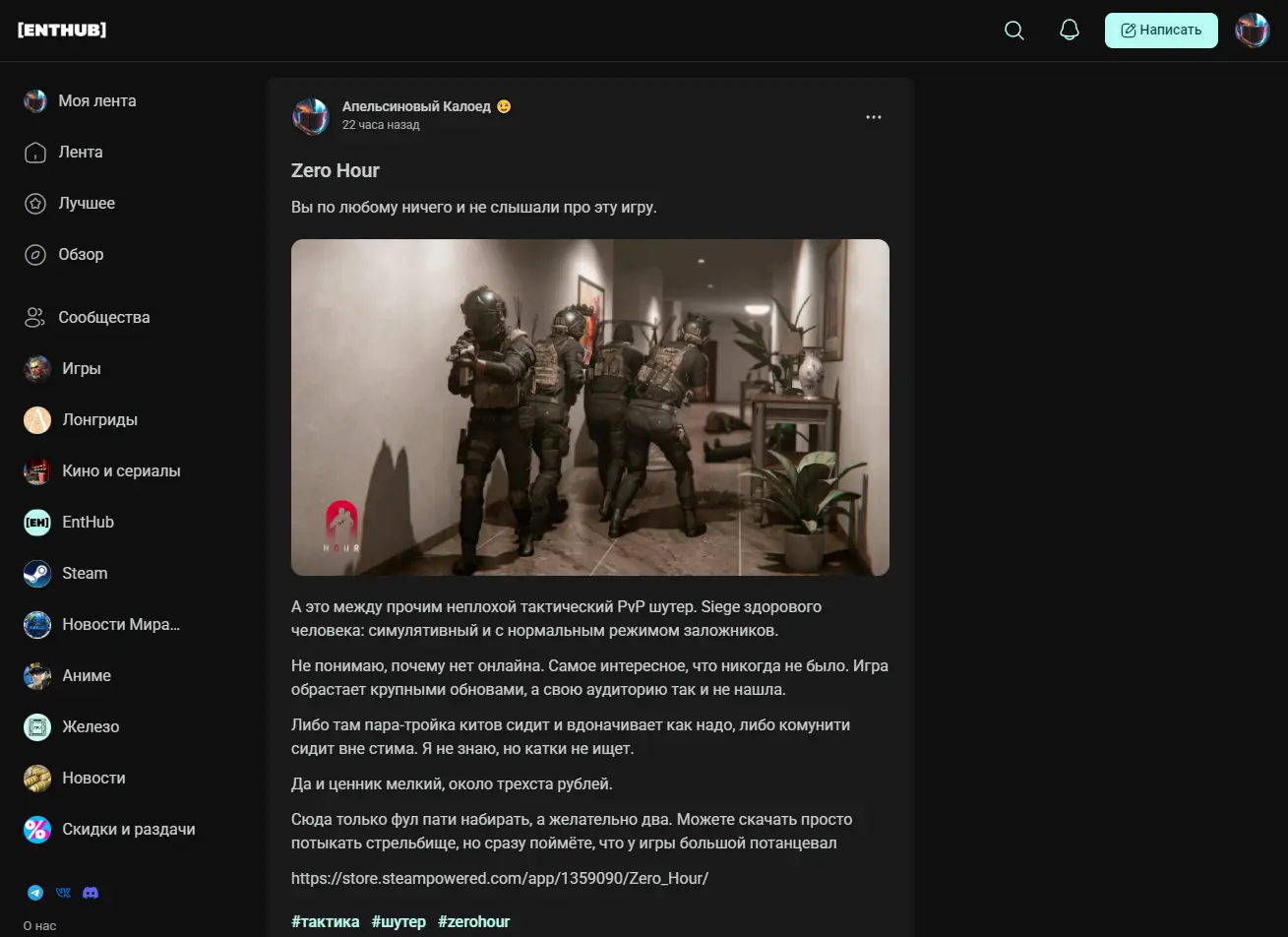Click the Новости community icon
The image size is (1288, 937).
point(37,779)
